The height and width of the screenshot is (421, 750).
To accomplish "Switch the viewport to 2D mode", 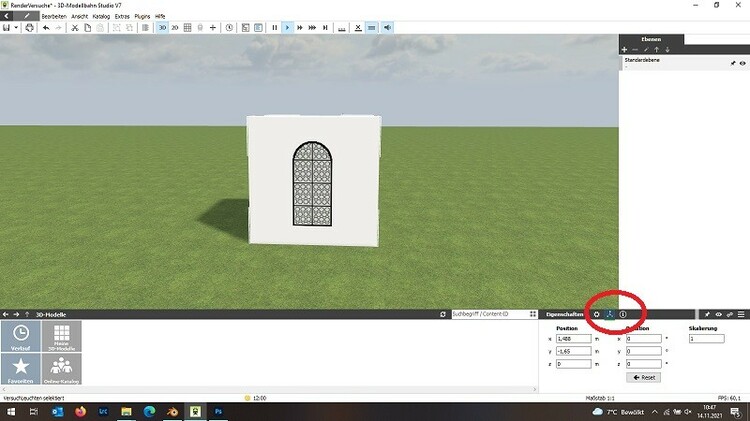I will click(175, 28).
